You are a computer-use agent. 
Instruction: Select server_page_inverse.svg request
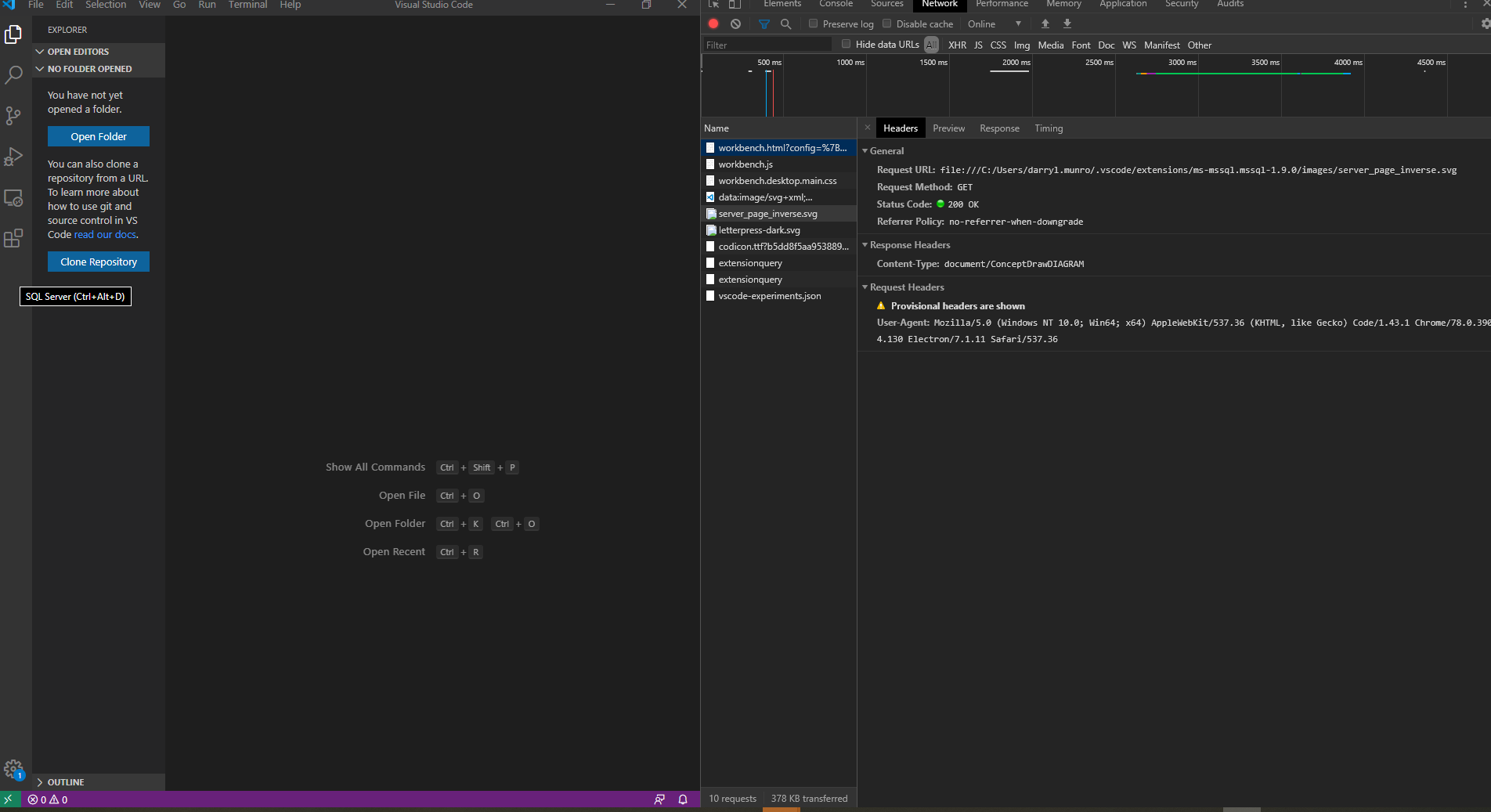point(778,214)
